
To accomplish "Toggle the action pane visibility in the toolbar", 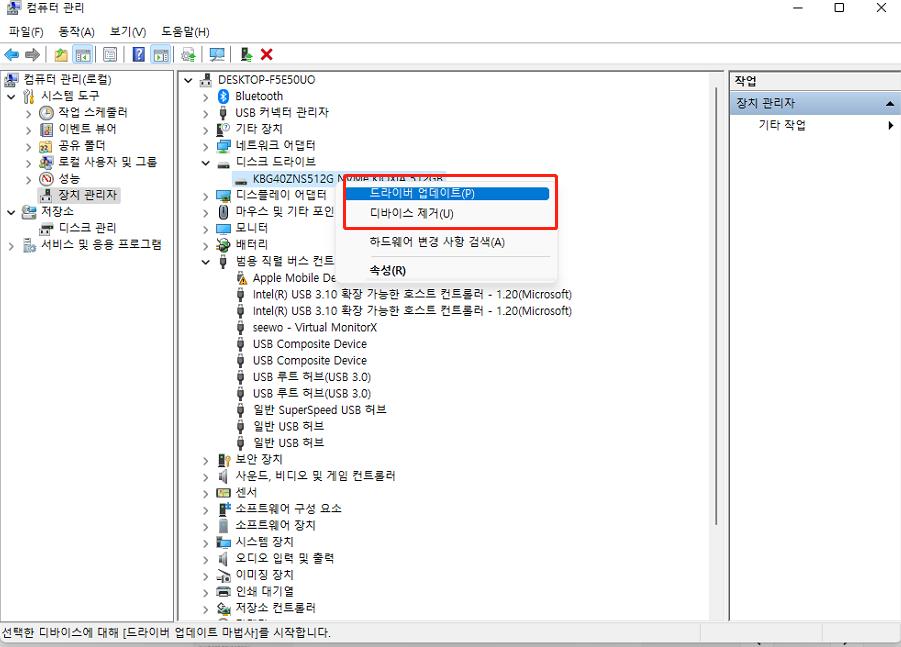I will [x=162, y=54].
